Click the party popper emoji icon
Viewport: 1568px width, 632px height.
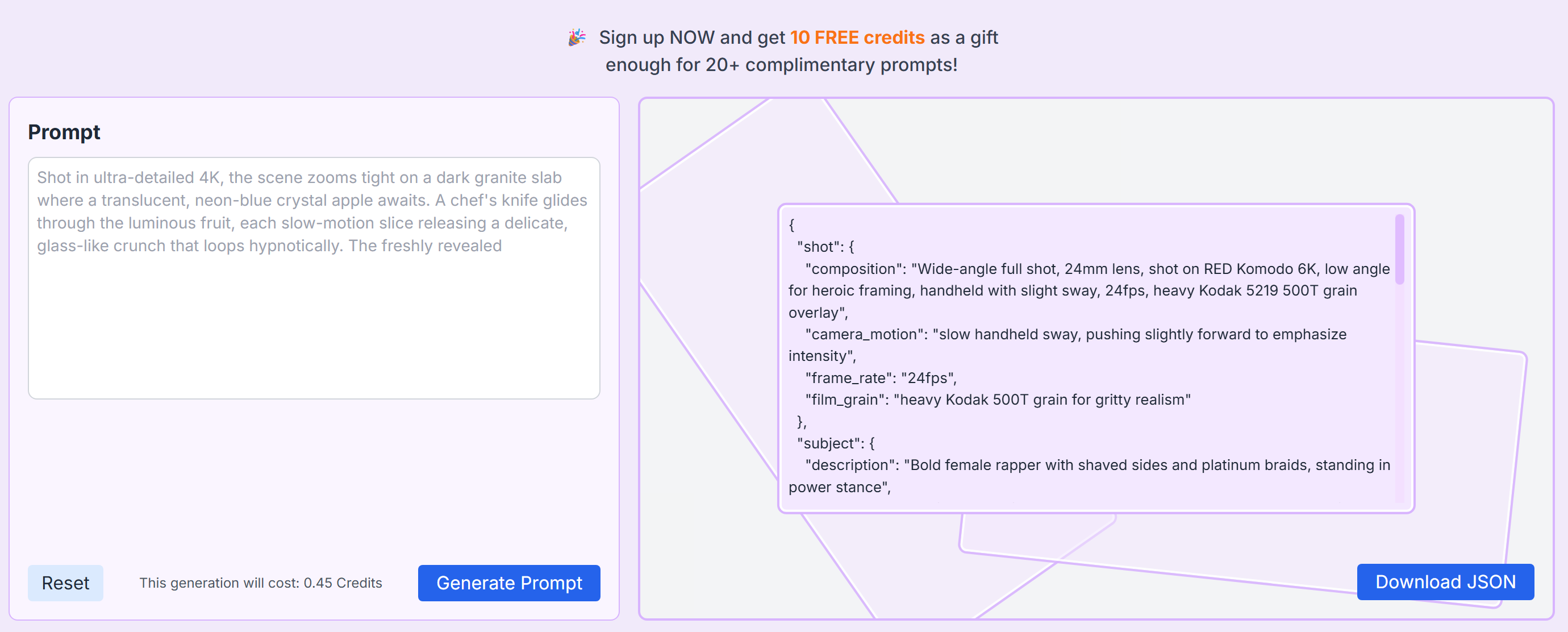click(x=577, y=37)
